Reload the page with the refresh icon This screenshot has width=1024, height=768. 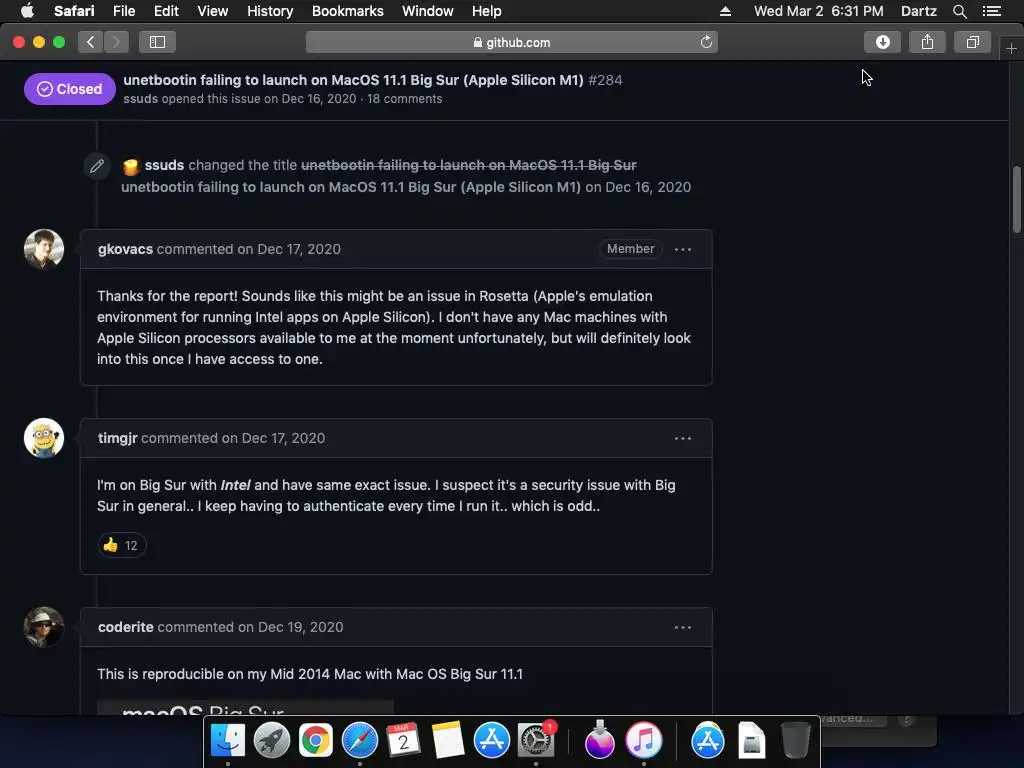click(706, 42)
